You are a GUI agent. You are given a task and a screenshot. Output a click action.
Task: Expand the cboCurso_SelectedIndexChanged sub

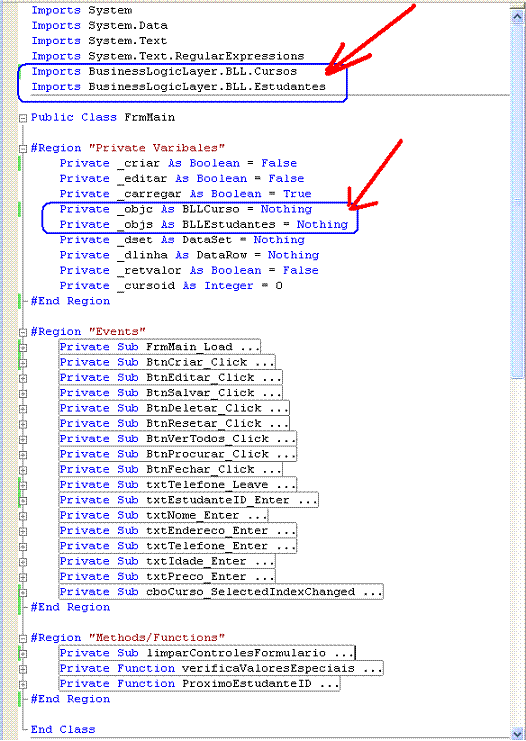pos(23,593)
